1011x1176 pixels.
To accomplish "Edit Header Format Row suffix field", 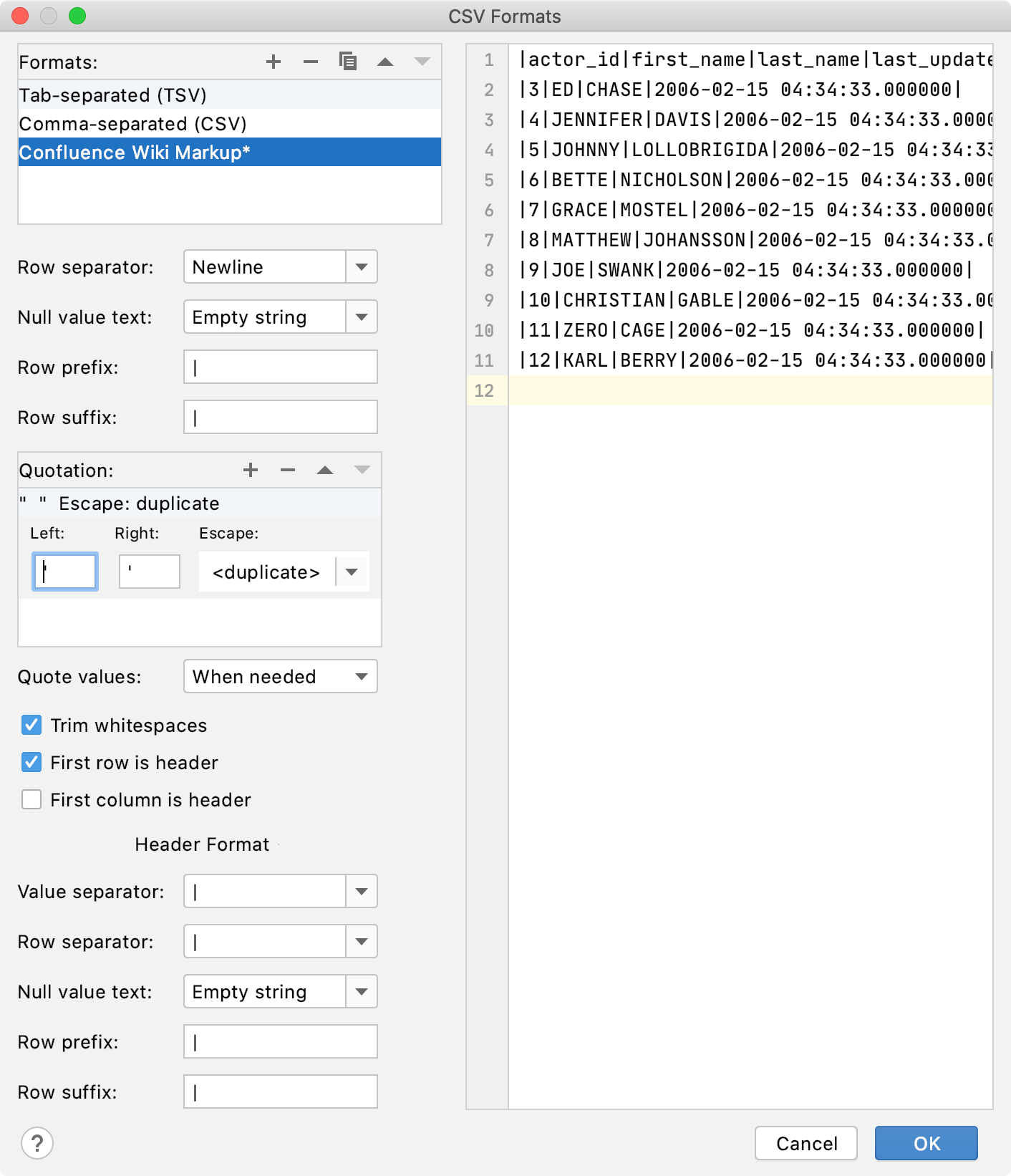I will pyautogui.click(x=281, y=1091).
